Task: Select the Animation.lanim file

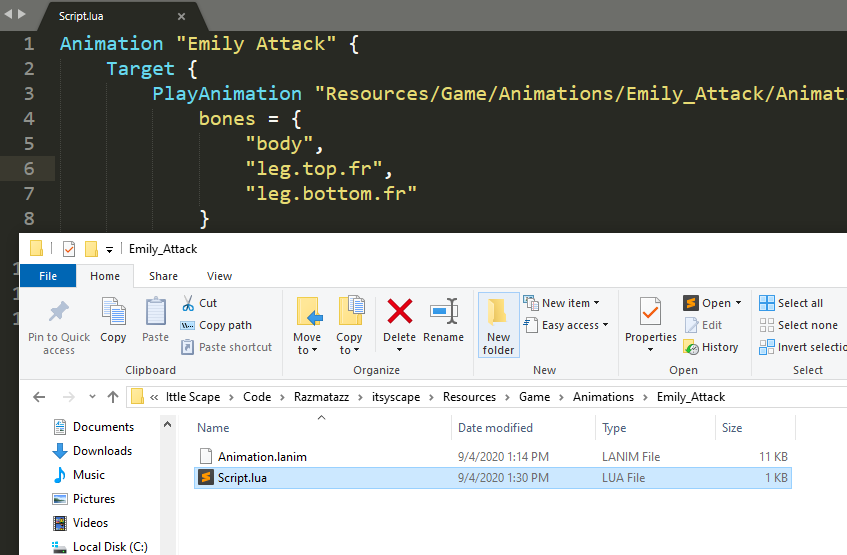Action: 262,457
